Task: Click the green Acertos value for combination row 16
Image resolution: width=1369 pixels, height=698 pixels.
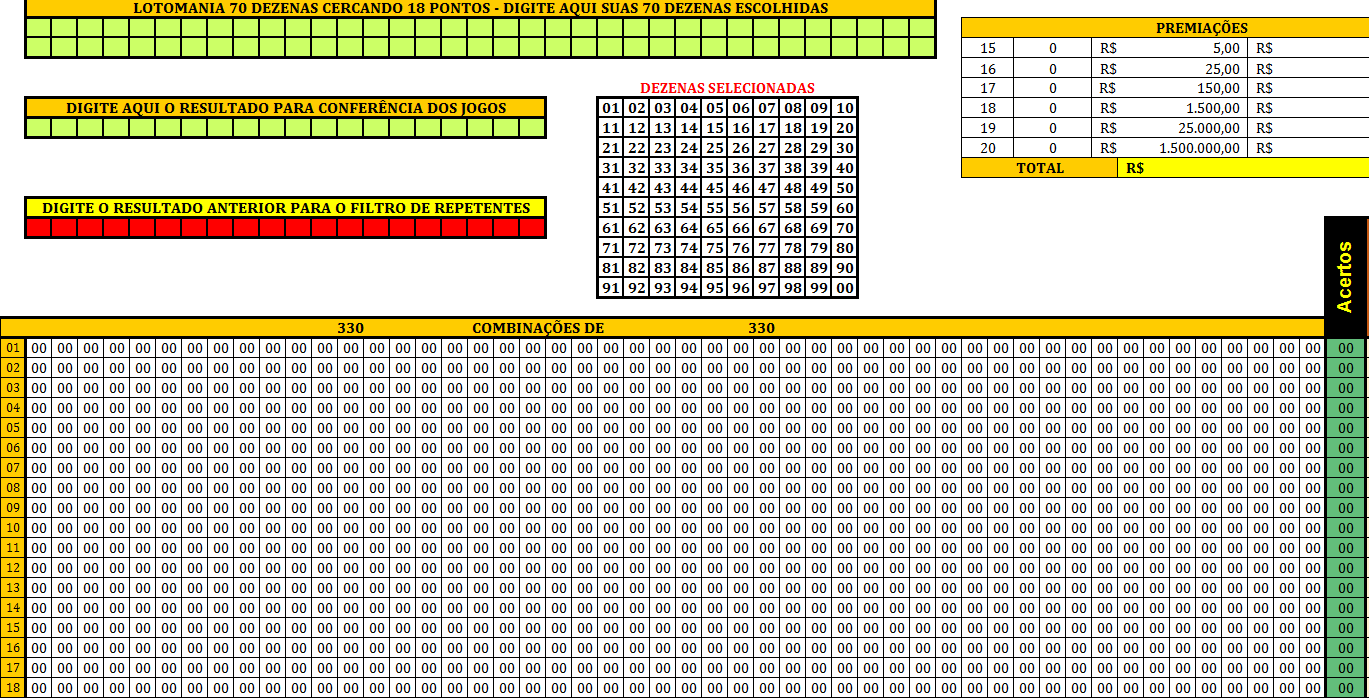Action: pos(1346,648)
